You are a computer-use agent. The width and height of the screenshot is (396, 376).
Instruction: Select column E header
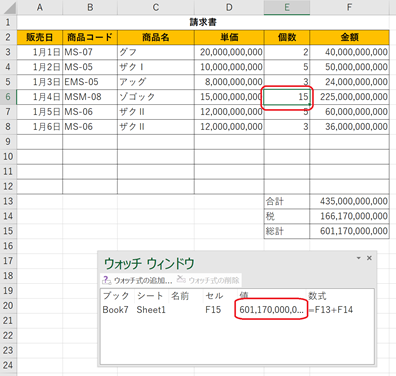click(287, 7)
